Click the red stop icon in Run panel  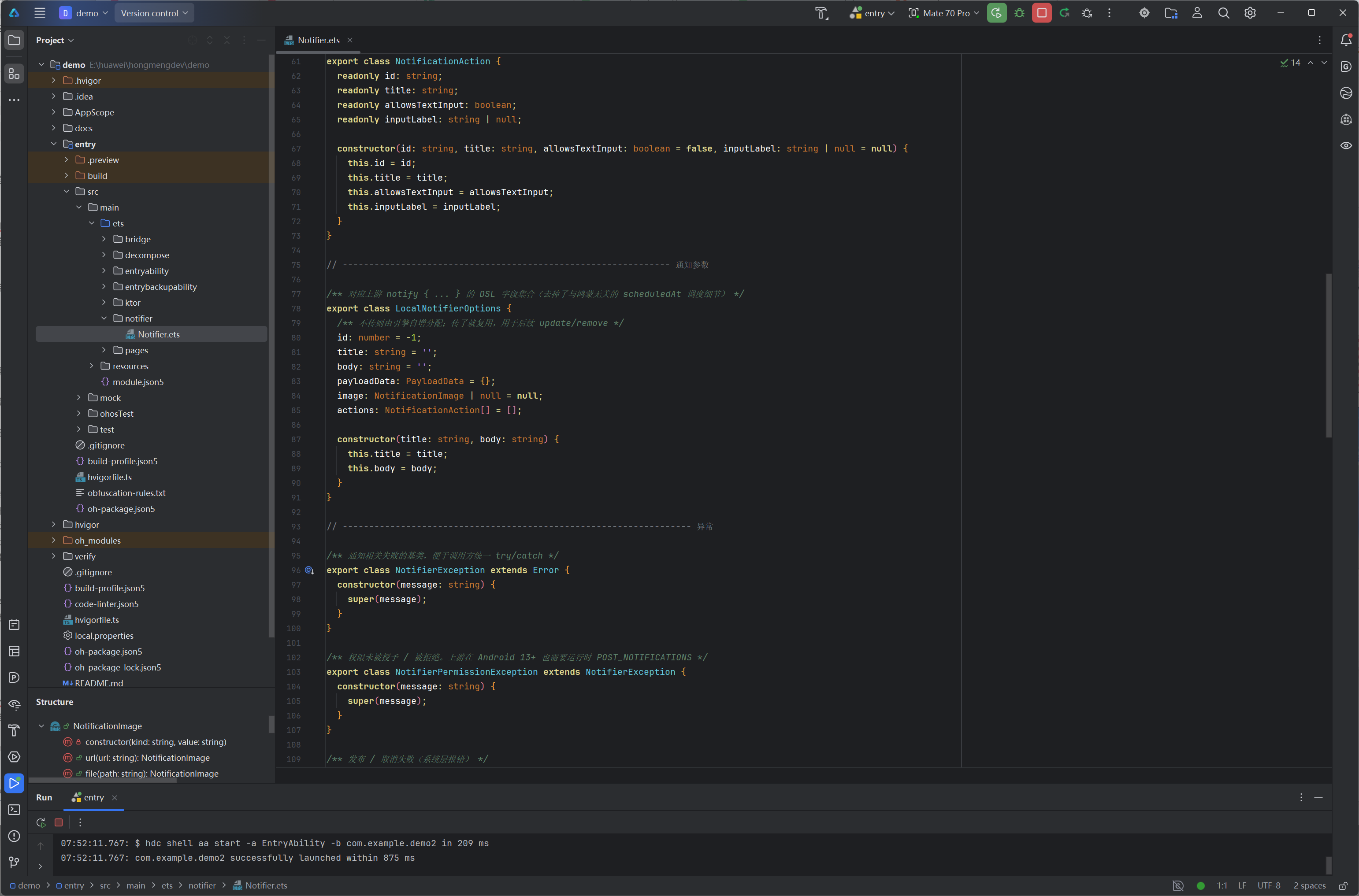(x=58, y=822)
